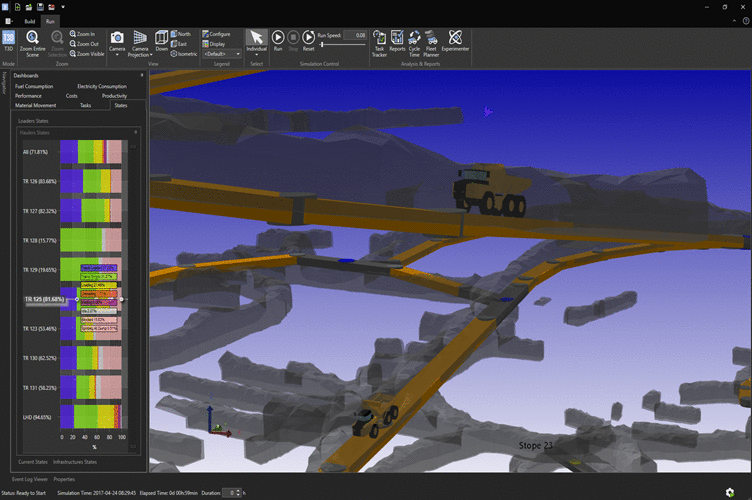Open the Camera dropdown

(x=117, y=43)
